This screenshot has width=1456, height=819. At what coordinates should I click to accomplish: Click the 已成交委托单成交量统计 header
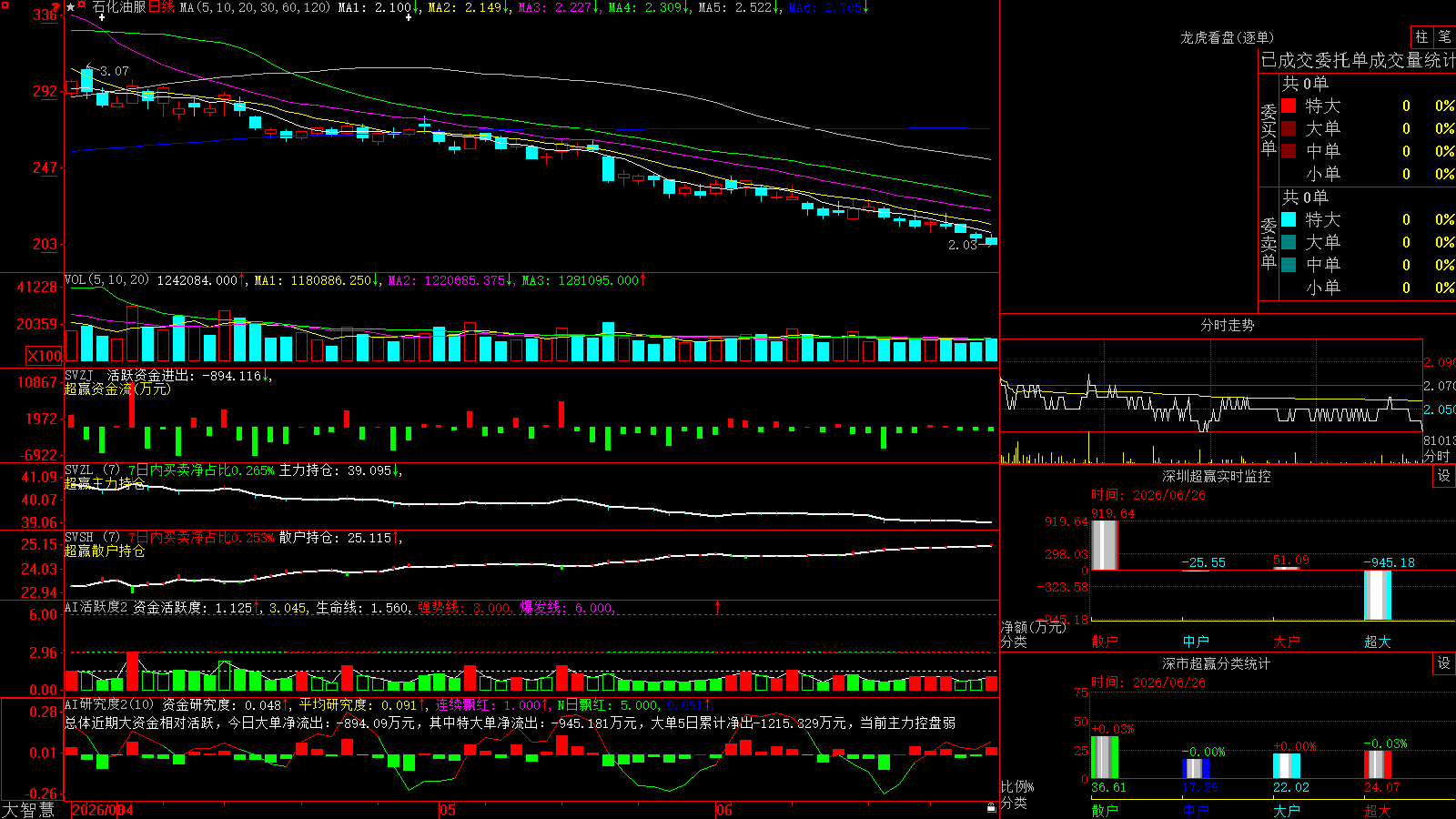pyautogui.click(x=1358, y=60)
